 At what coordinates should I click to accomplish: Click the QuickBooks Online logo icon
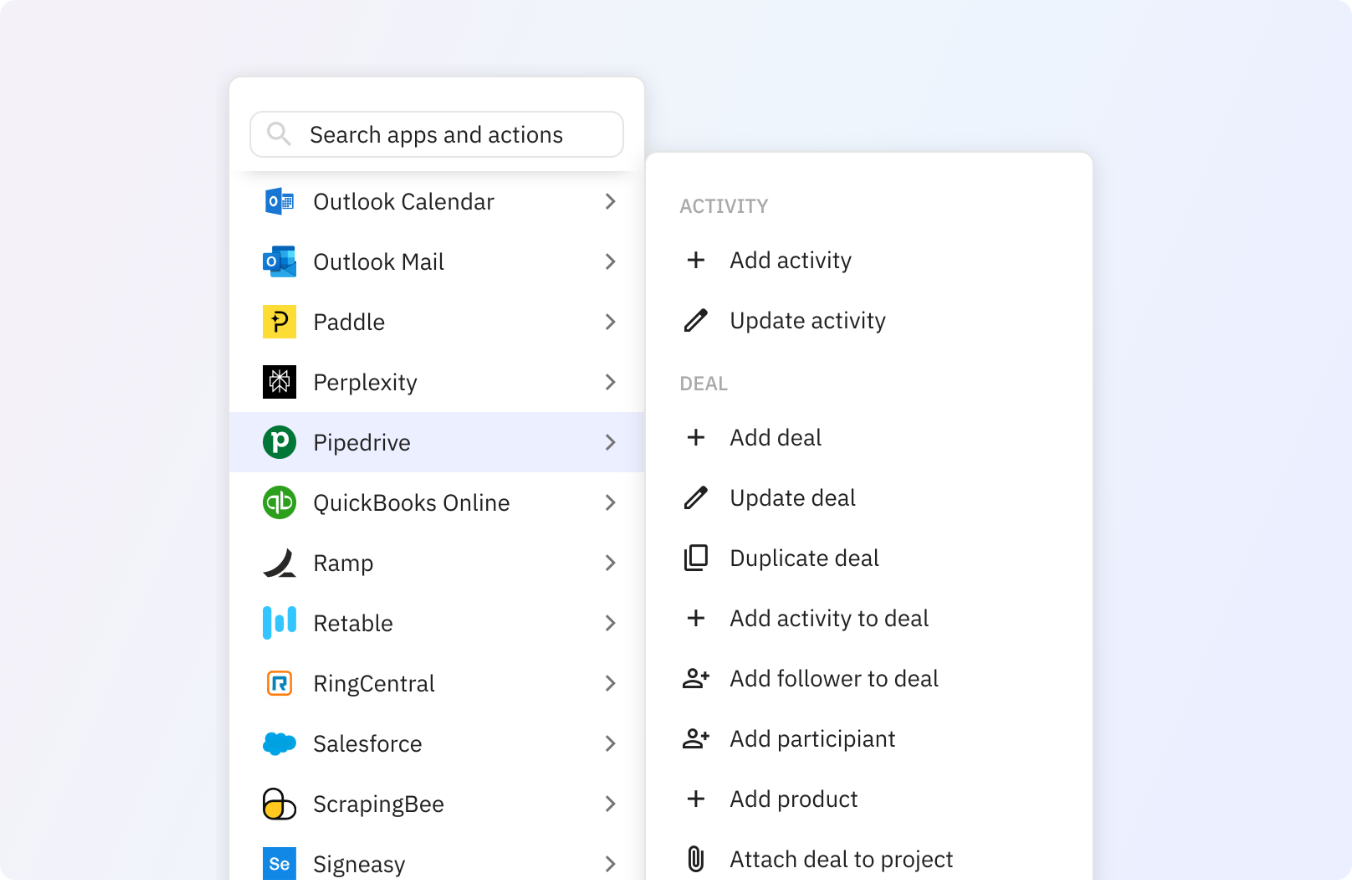click(x=279, y=502)
